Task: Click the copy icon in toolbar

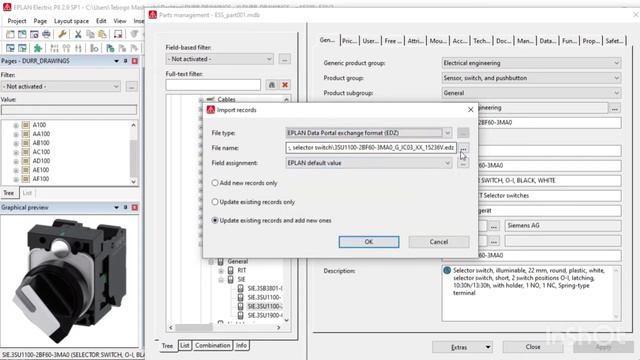Action: click(x=90, y=34)
